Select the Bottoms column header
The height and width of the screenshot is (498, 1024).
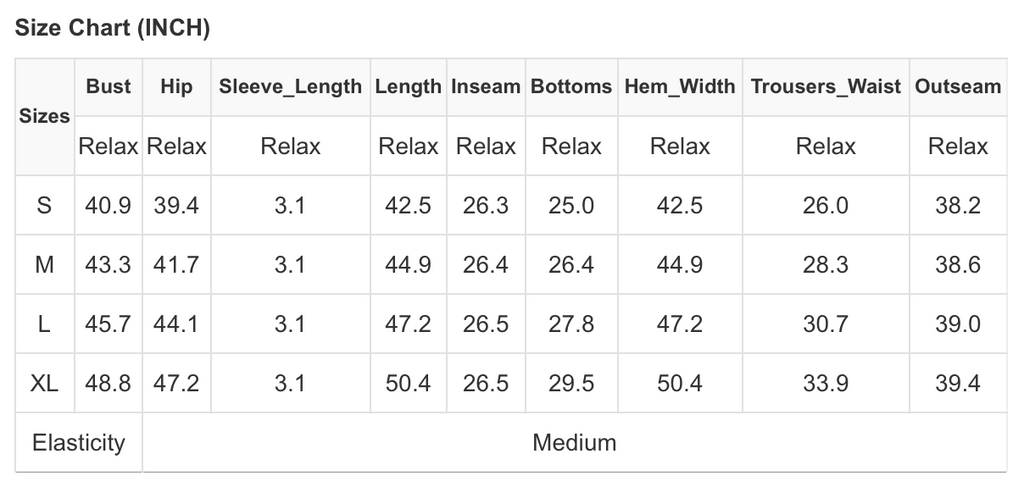571,86
